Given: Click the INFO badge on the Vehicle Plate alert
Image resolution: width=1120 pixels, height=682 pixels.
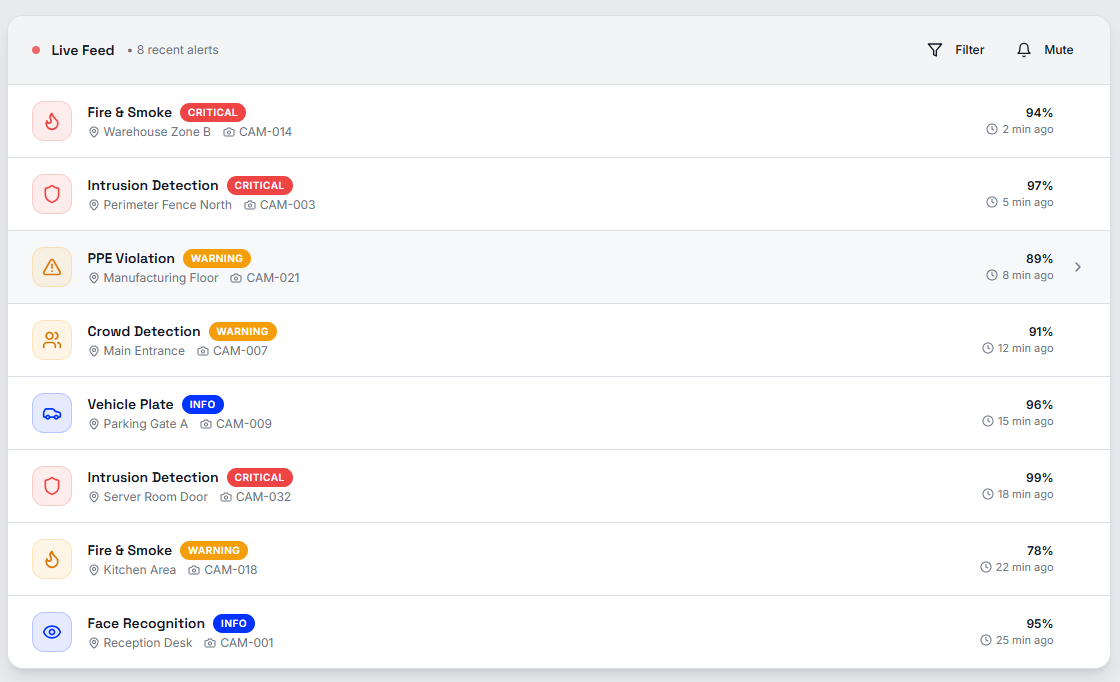Looking at the screenshot, I should coord(202,404).
